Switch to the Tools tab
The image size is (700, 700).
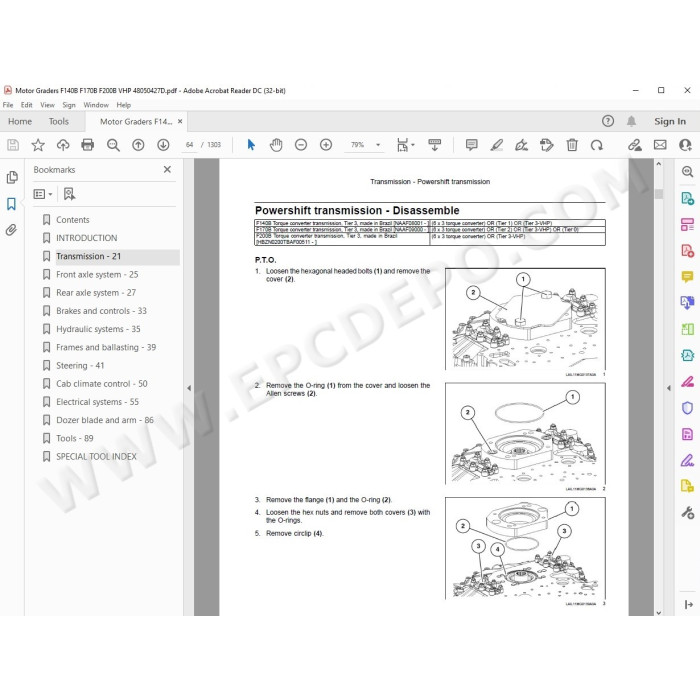pyautogui.click(x=58, y=121)
